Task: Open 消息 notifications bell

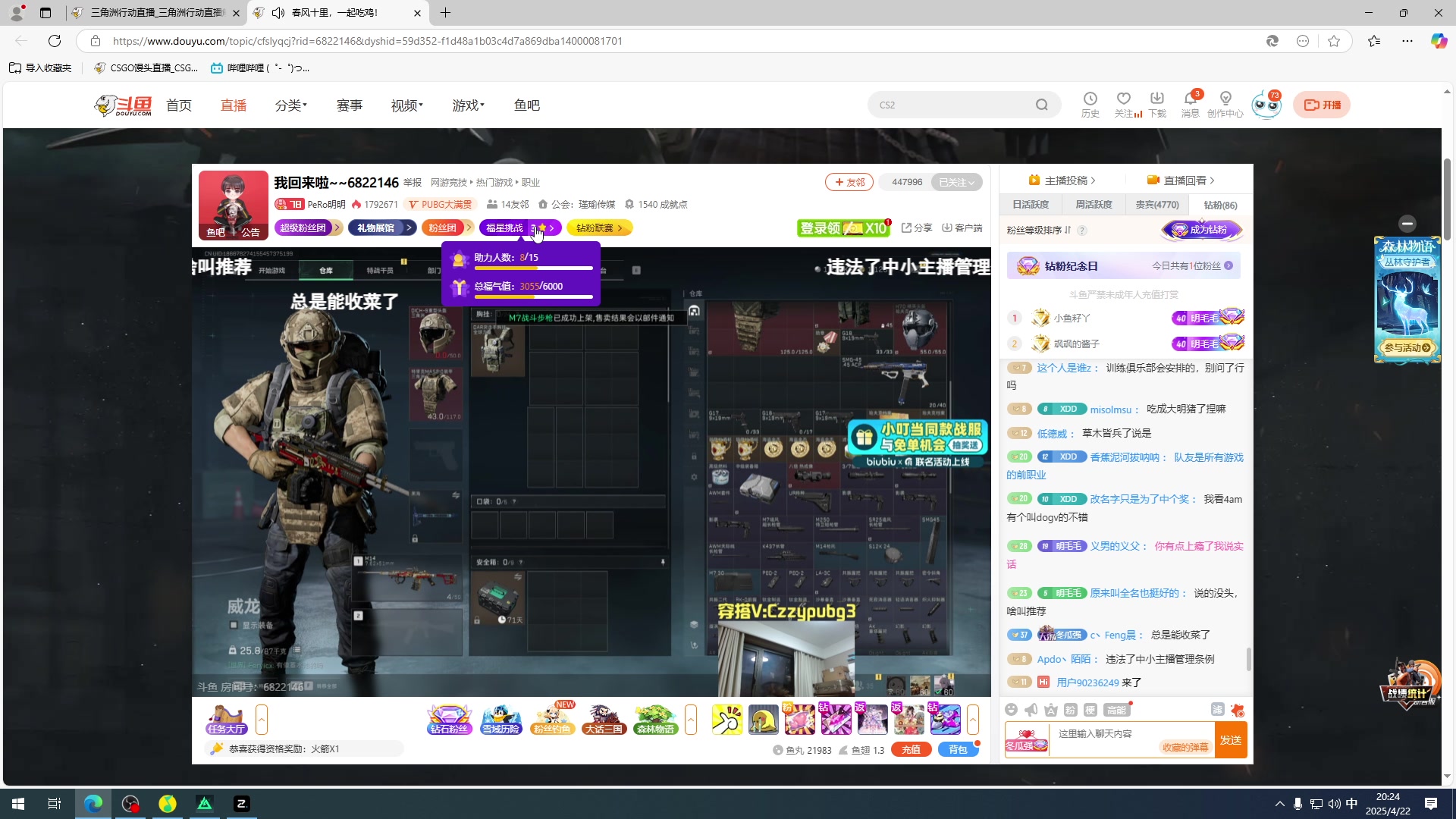Action: click(1191, 105)
